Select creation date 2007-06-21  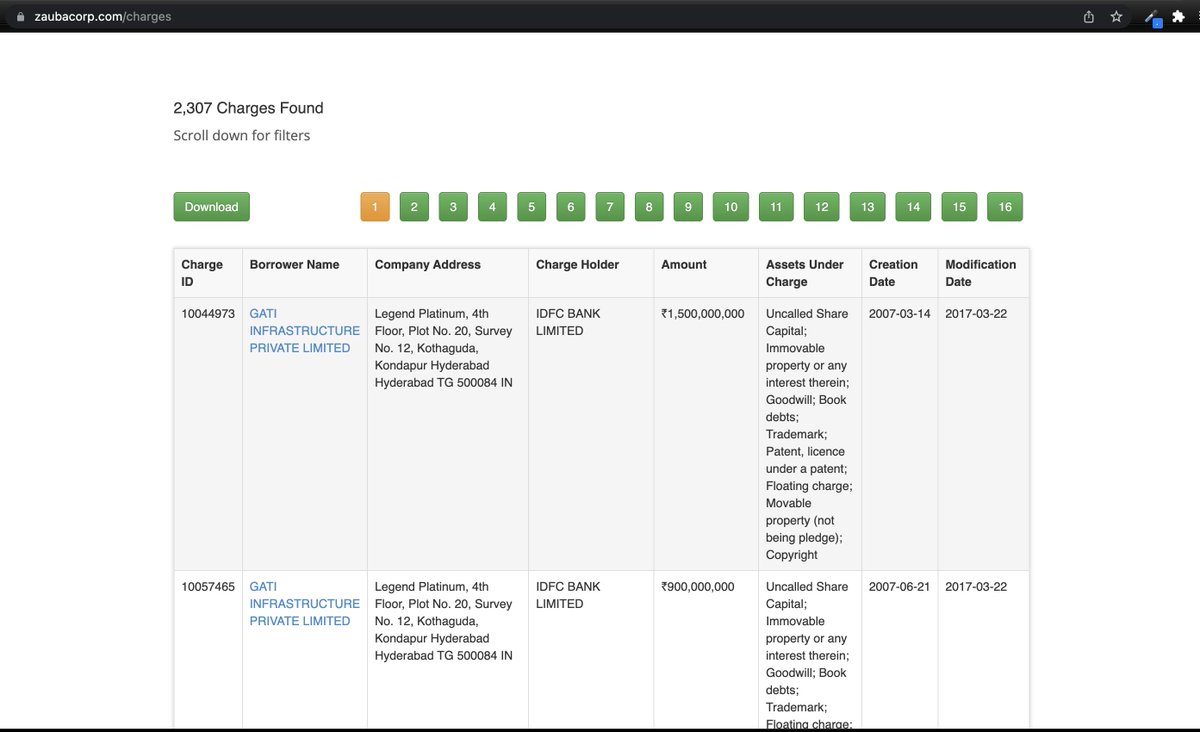tap(899, 586)
